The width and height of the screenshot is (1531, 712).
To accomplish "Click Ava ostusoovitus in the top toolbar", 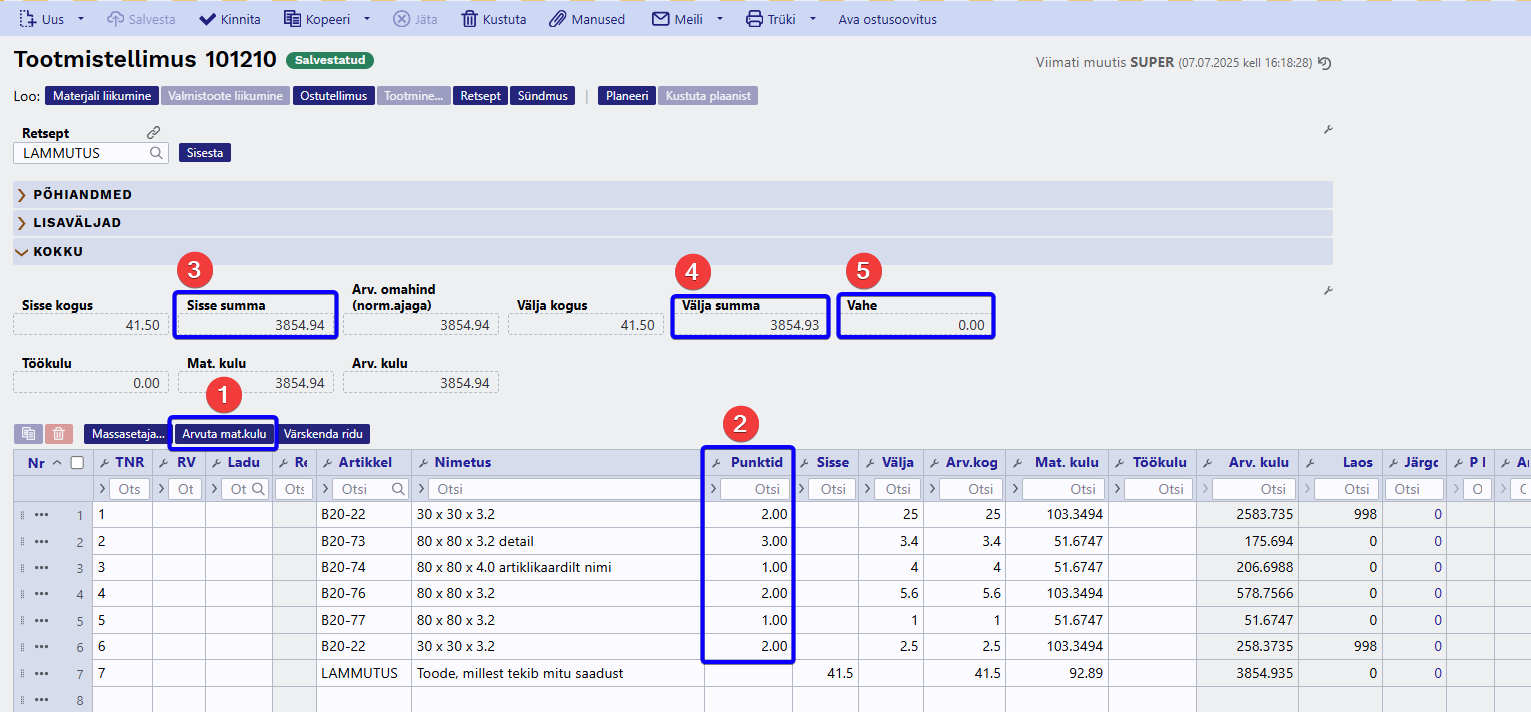I will pos(887,19).
